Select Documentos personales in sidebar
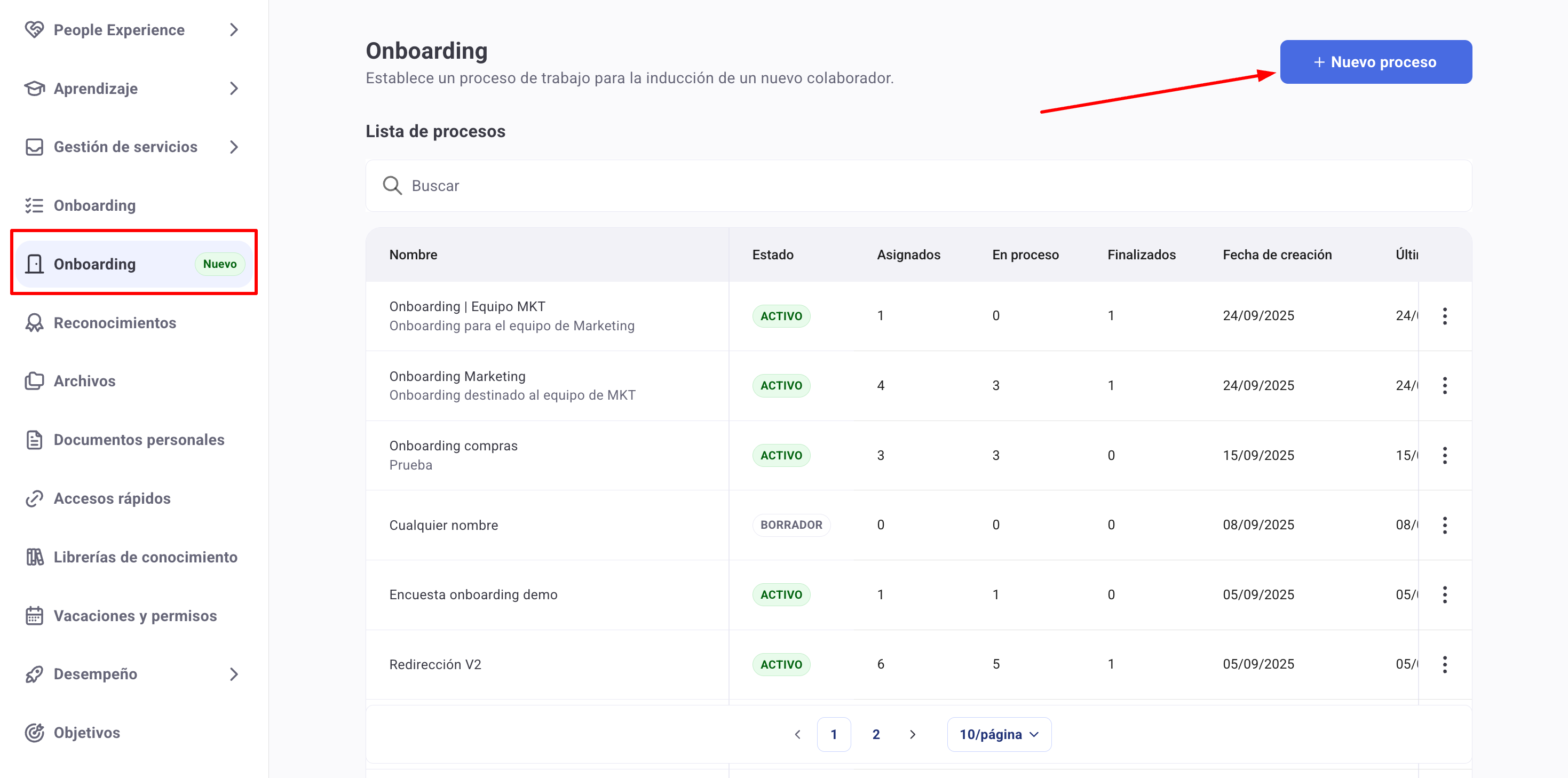This screenshot has width=1568, height=778. coord(139,440)
